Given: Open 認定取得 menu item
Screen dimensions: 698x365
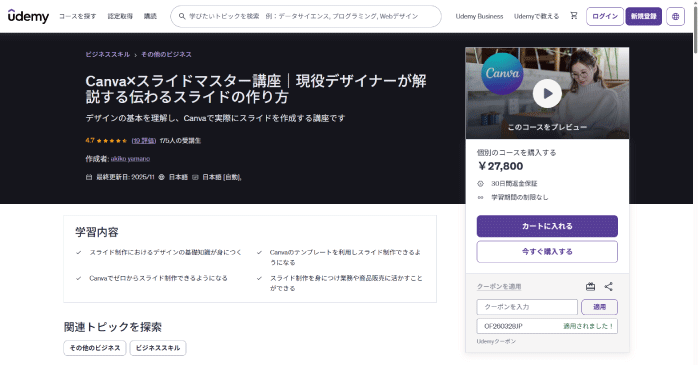Looking at the screenshot, I should point(120,16).
